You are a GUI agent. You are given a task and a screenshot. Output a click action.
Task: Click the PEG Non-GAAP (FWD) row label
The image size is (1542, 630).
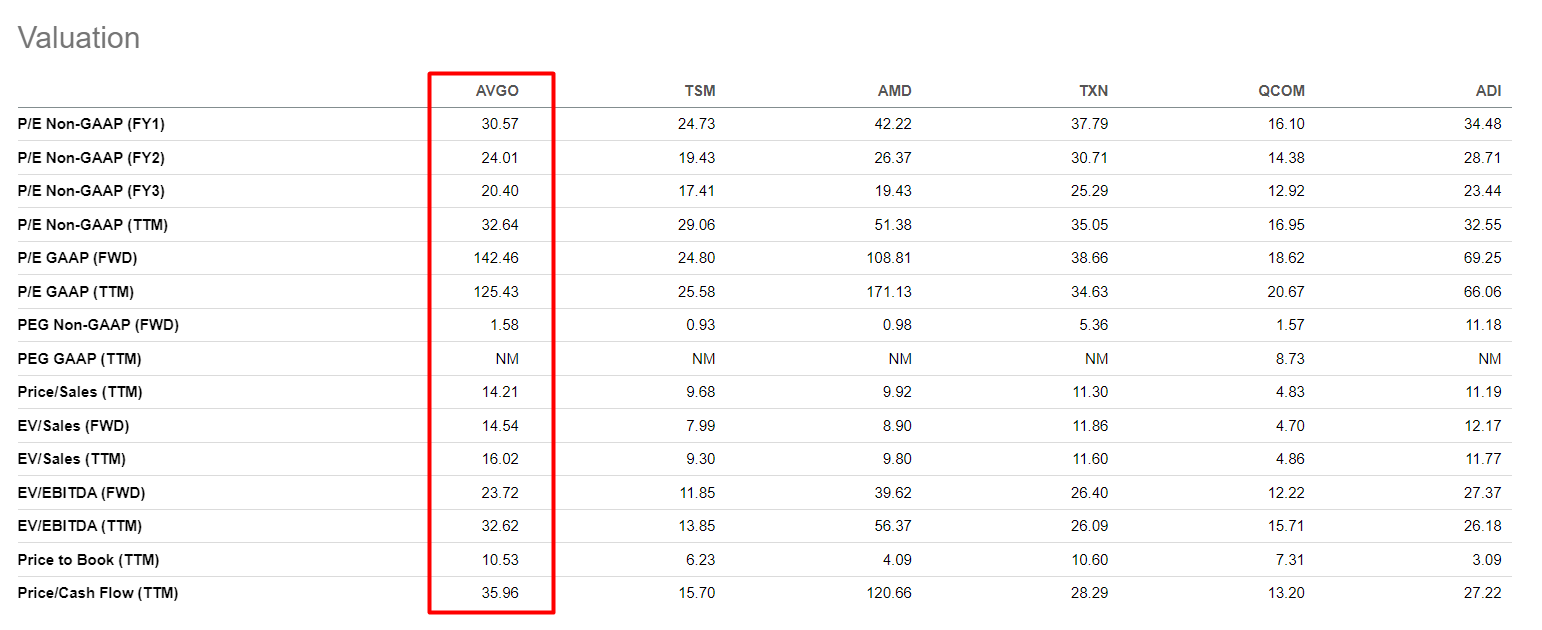(98, 325)
